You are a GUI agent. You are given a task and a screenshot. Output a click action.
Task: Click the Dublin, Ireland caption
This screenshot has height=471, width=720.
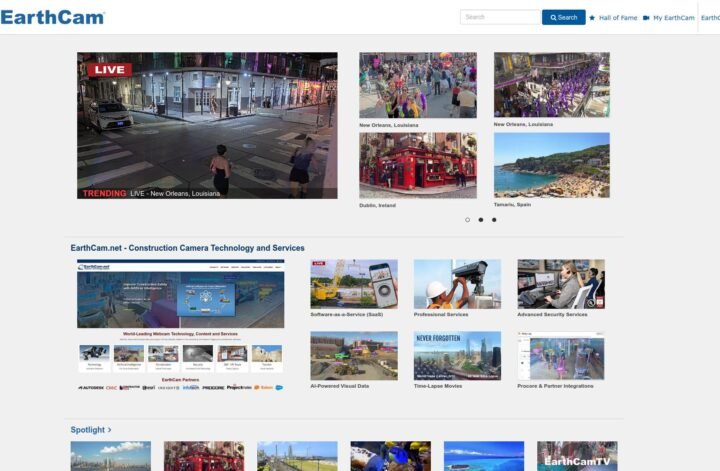point(377,205)
